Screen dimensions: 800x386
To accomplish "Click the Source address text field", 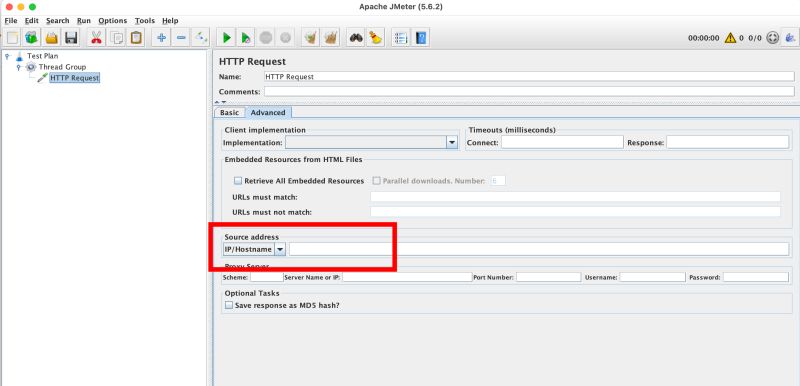I will tap(539, 249).
